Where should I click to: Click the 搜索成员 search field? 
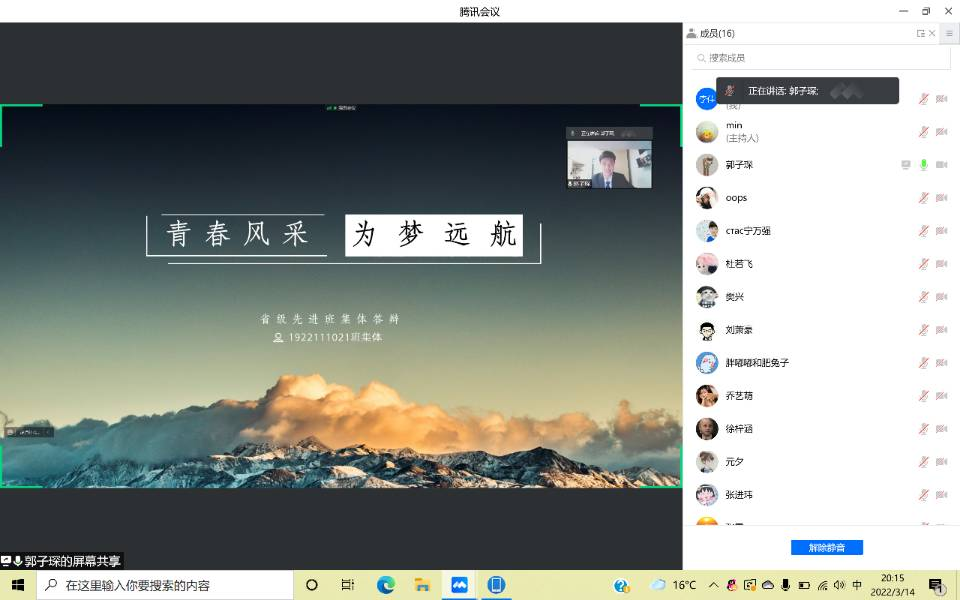click(x=820, y=57)
